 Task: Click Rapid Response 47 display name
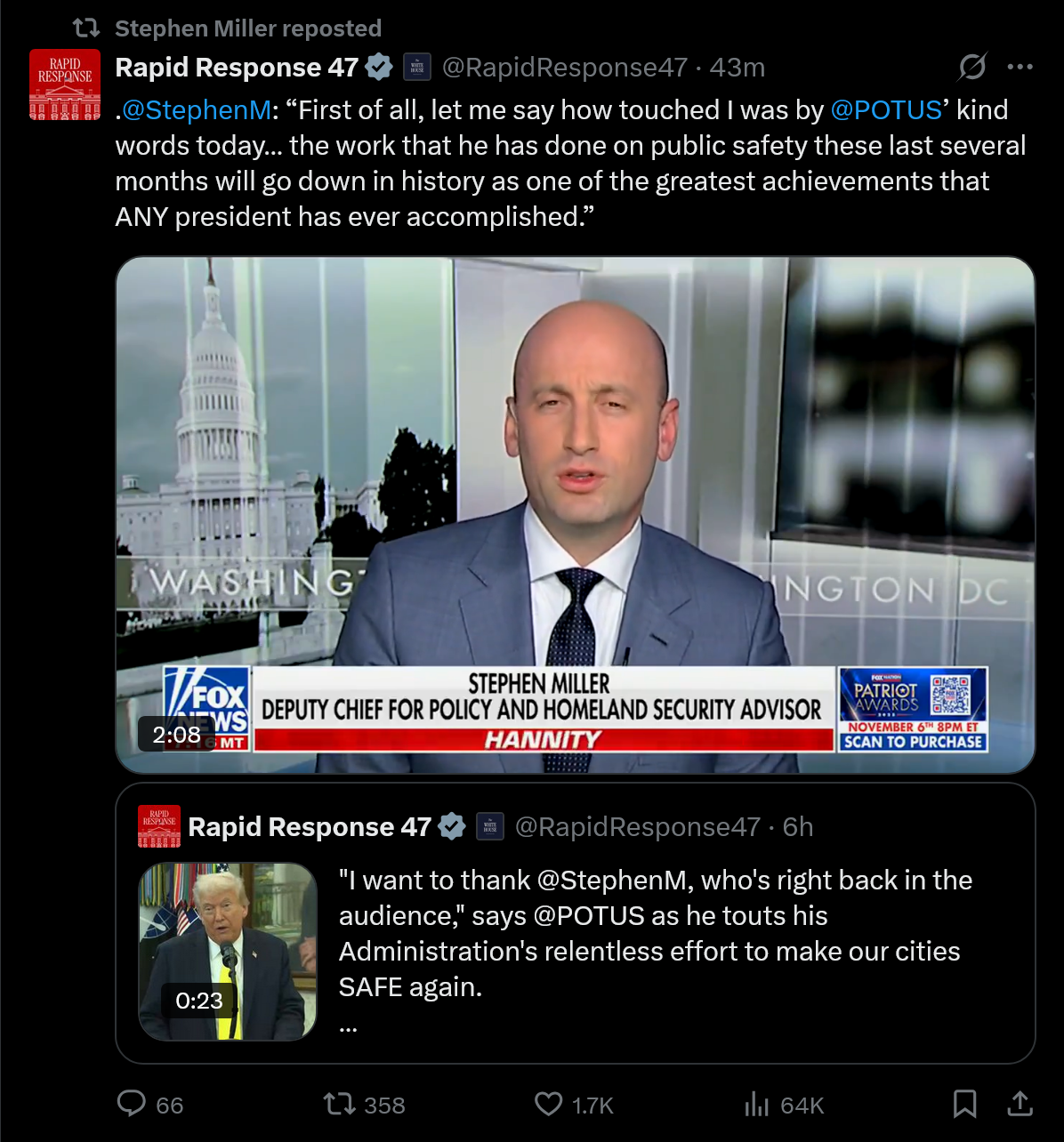click(237, 68)
